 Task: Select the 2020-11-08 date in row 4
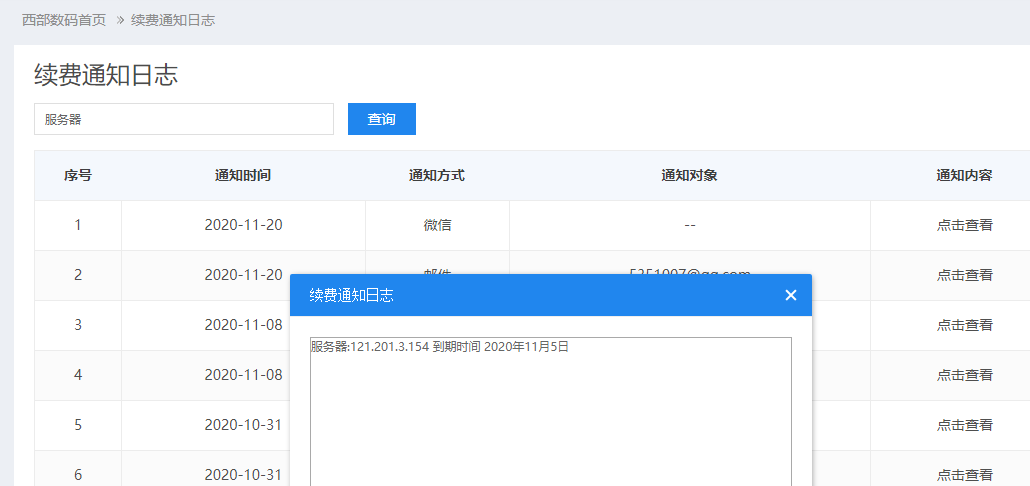click(243, 375)
